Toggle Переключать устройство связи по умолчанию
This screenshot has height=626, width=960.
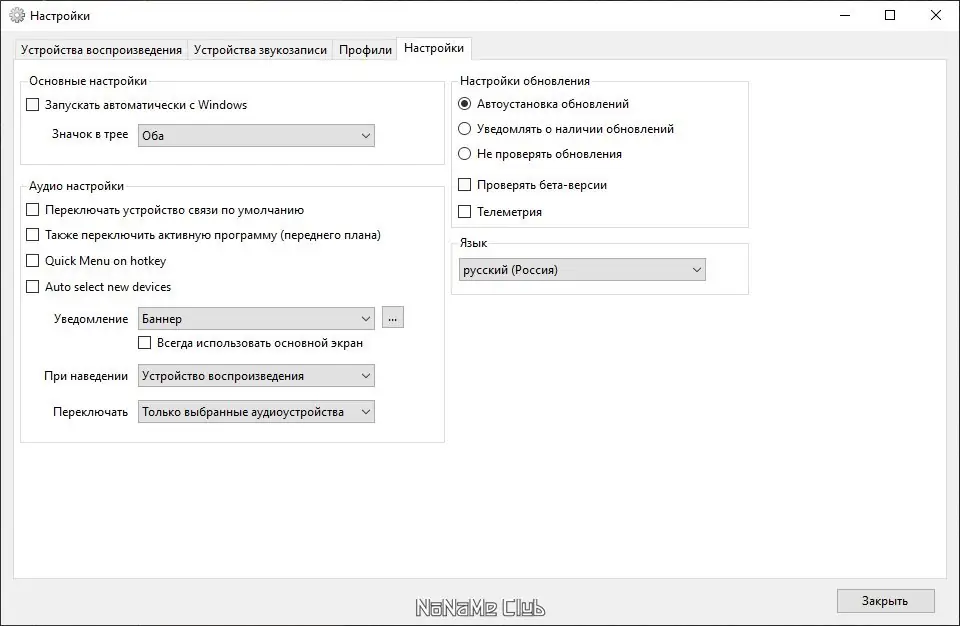(32, 210)
